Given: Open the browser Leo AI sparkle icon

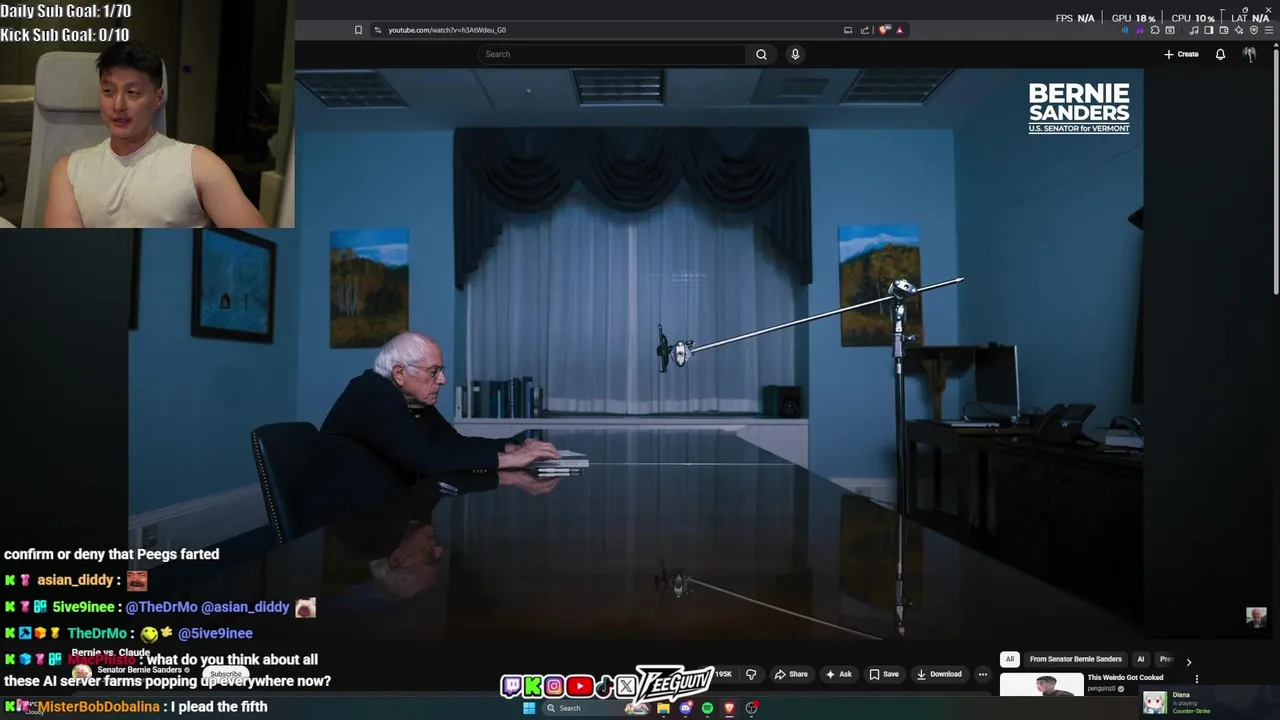Looking at the screenshot, I should (1239, 30).
